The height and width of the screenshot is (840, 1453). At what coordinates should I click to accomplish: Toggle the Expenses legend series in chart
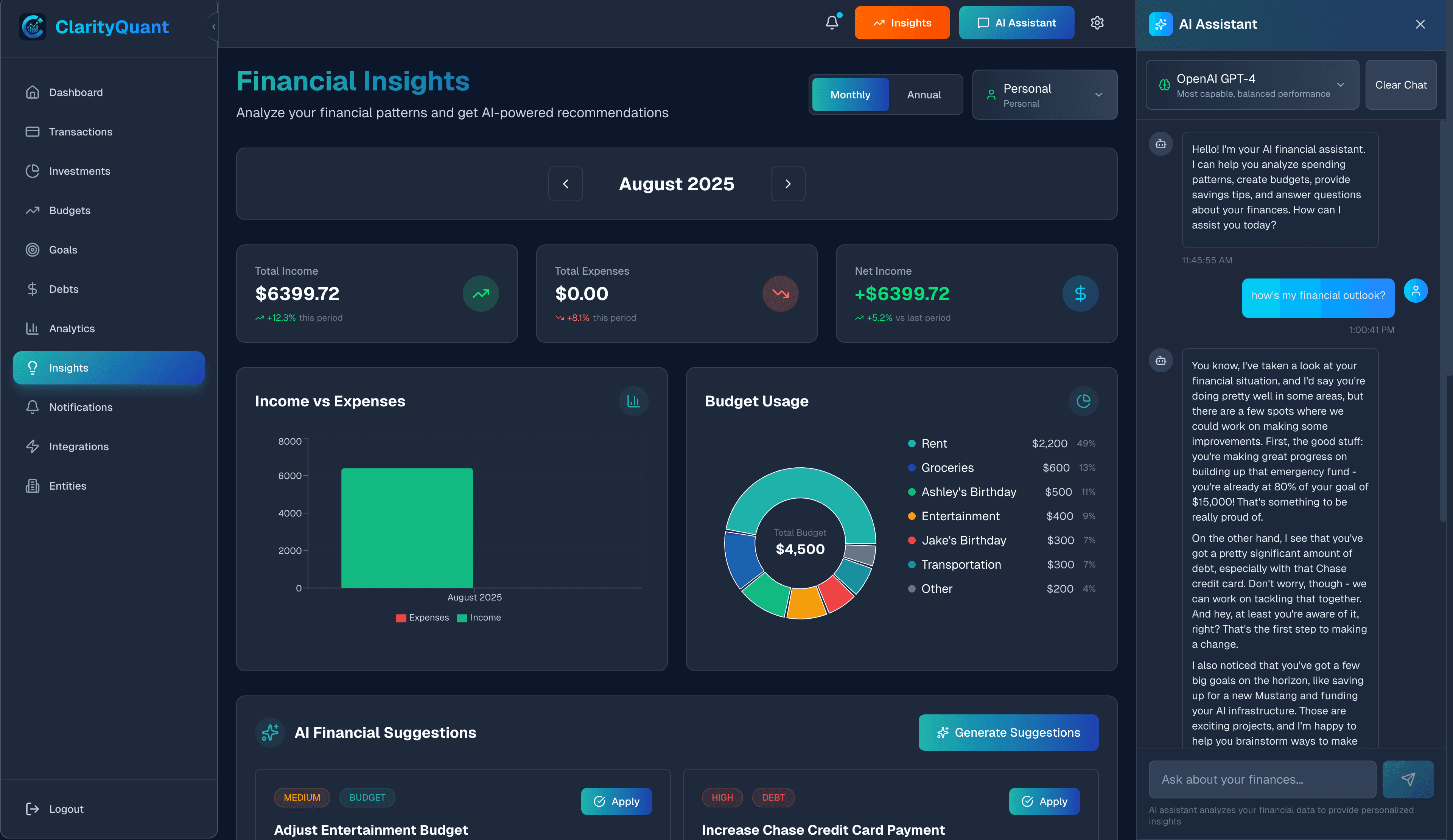[422, 618]
